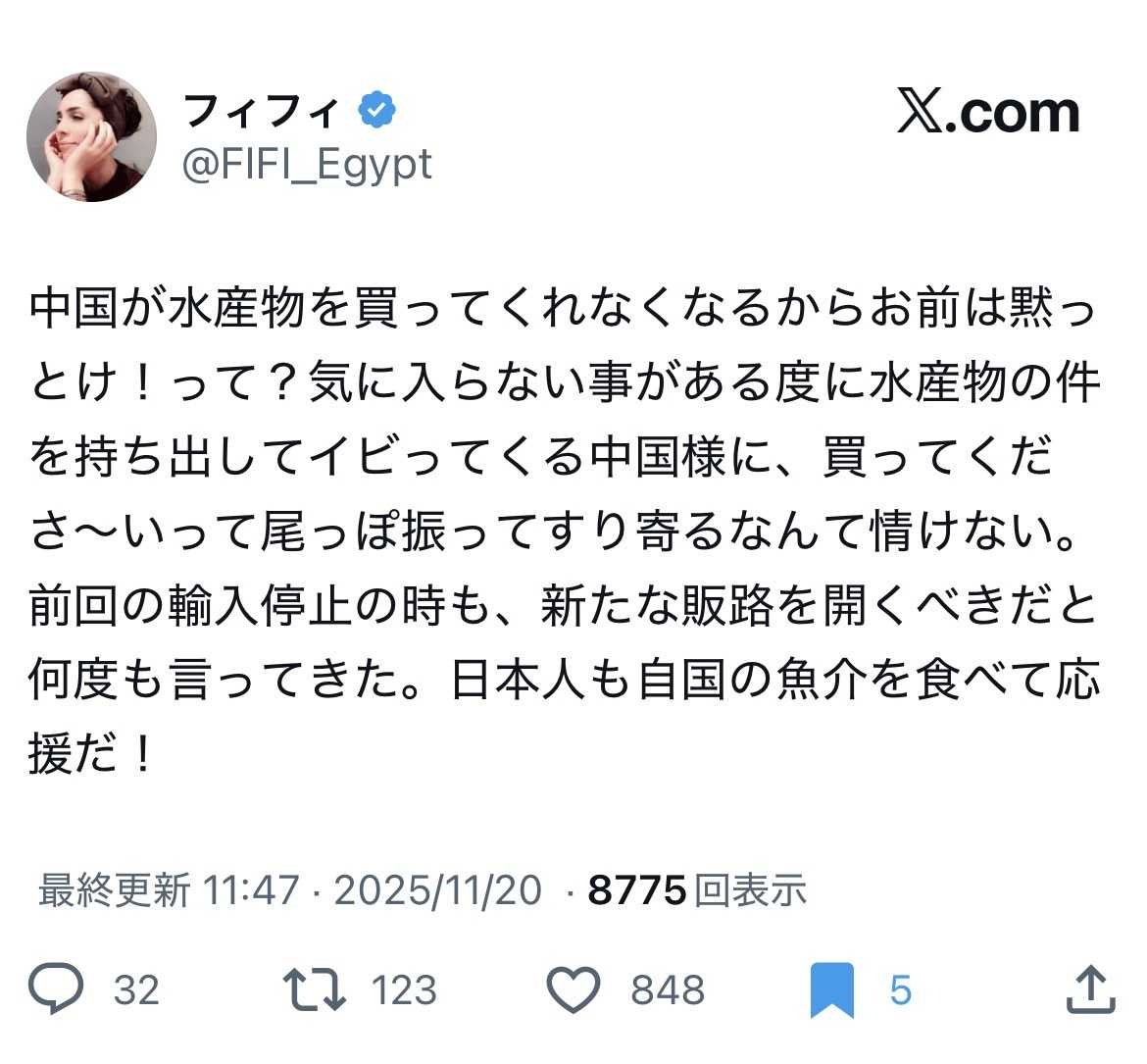The height and width of the screenshot is (1064, 1147).
Task: Click the like count 848
Action: pos(668,989)
